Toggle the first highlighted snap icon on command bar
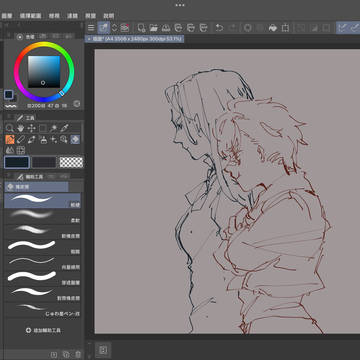 [342, 28]
